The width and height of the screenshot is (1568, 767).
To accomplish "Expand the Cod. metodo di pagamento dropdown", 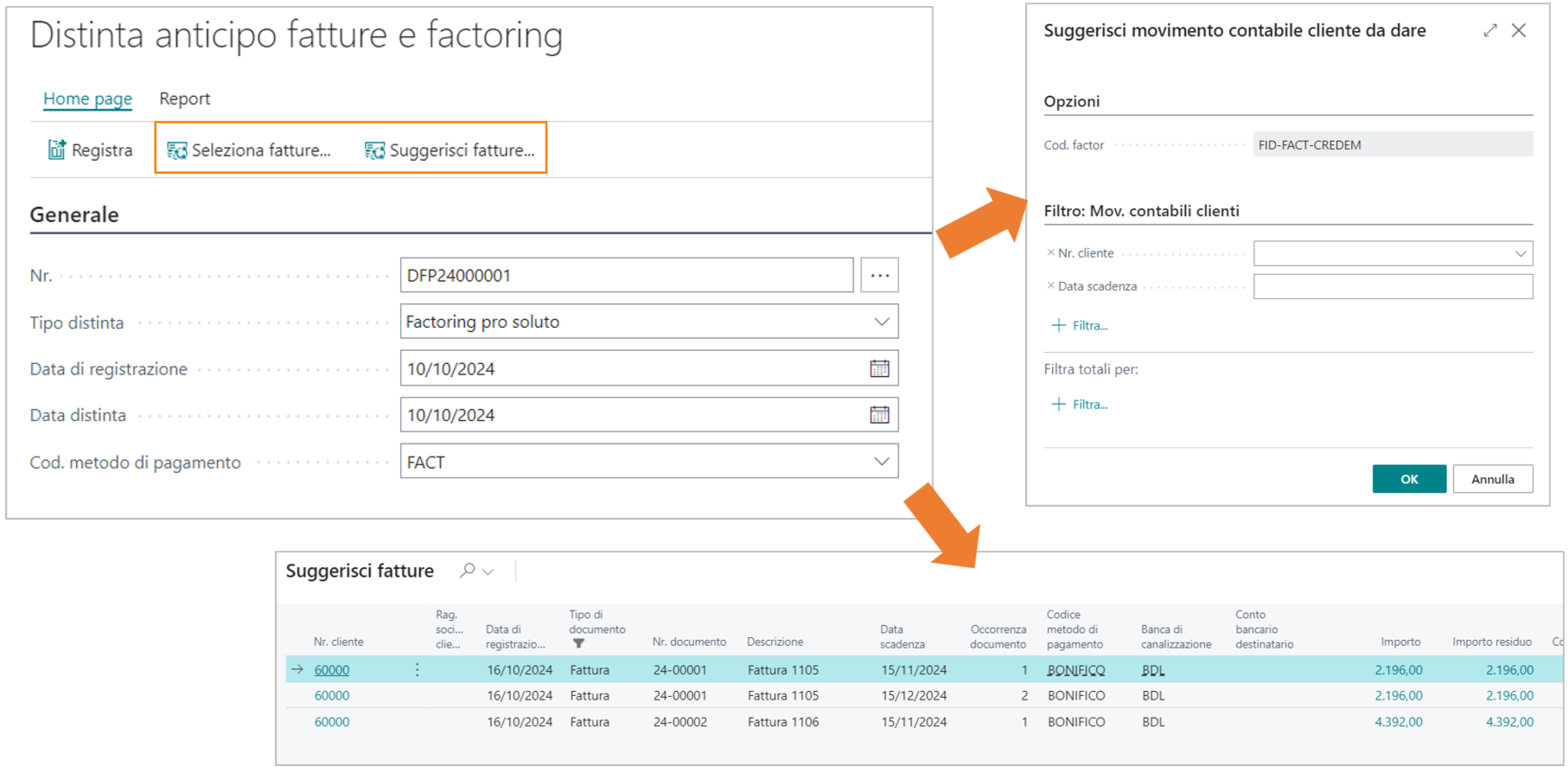I will pos(881,462).
